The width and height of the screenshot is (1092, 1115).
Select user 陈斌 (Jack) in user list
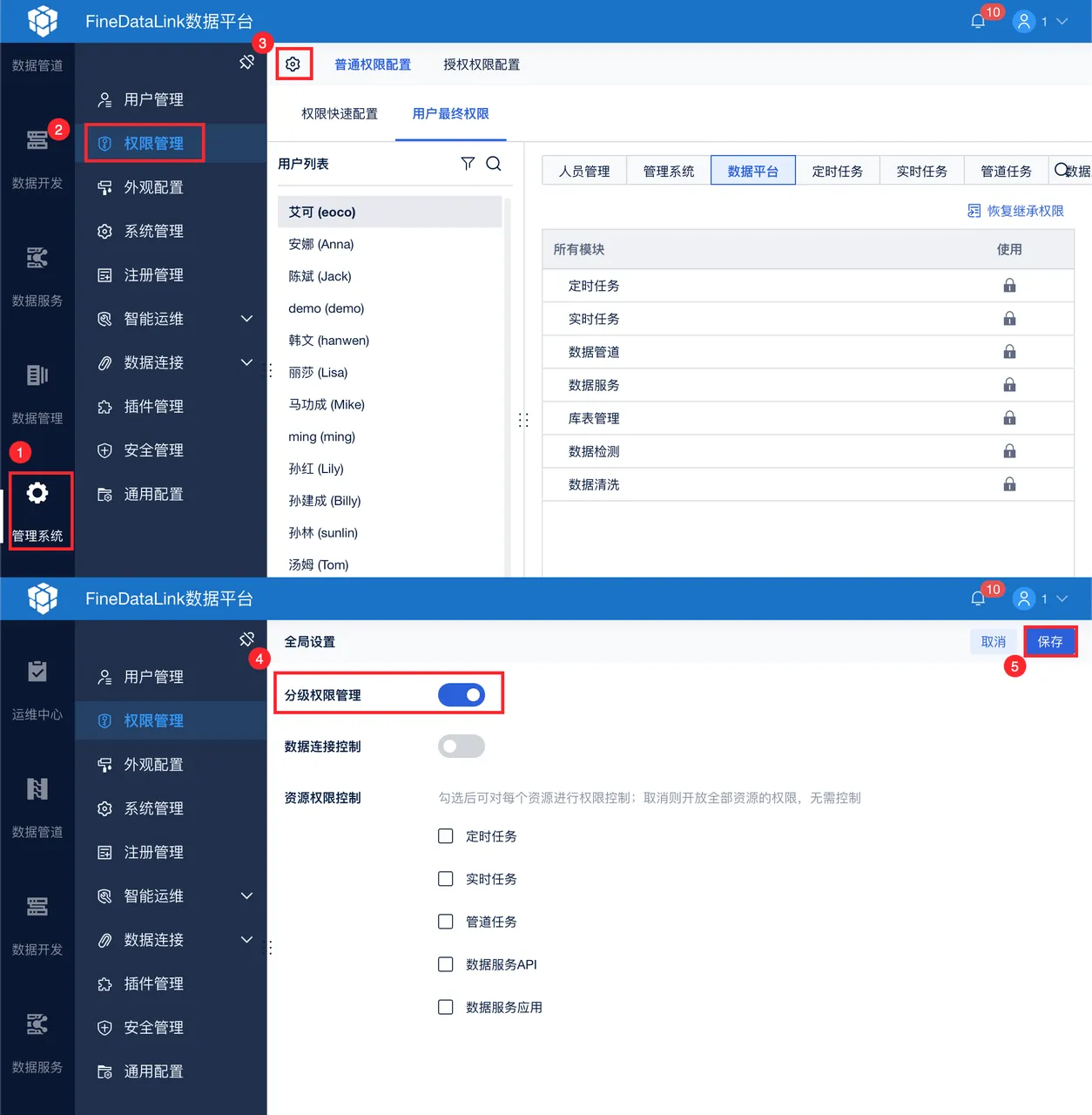pyautogui.click(x=389, y=276)
